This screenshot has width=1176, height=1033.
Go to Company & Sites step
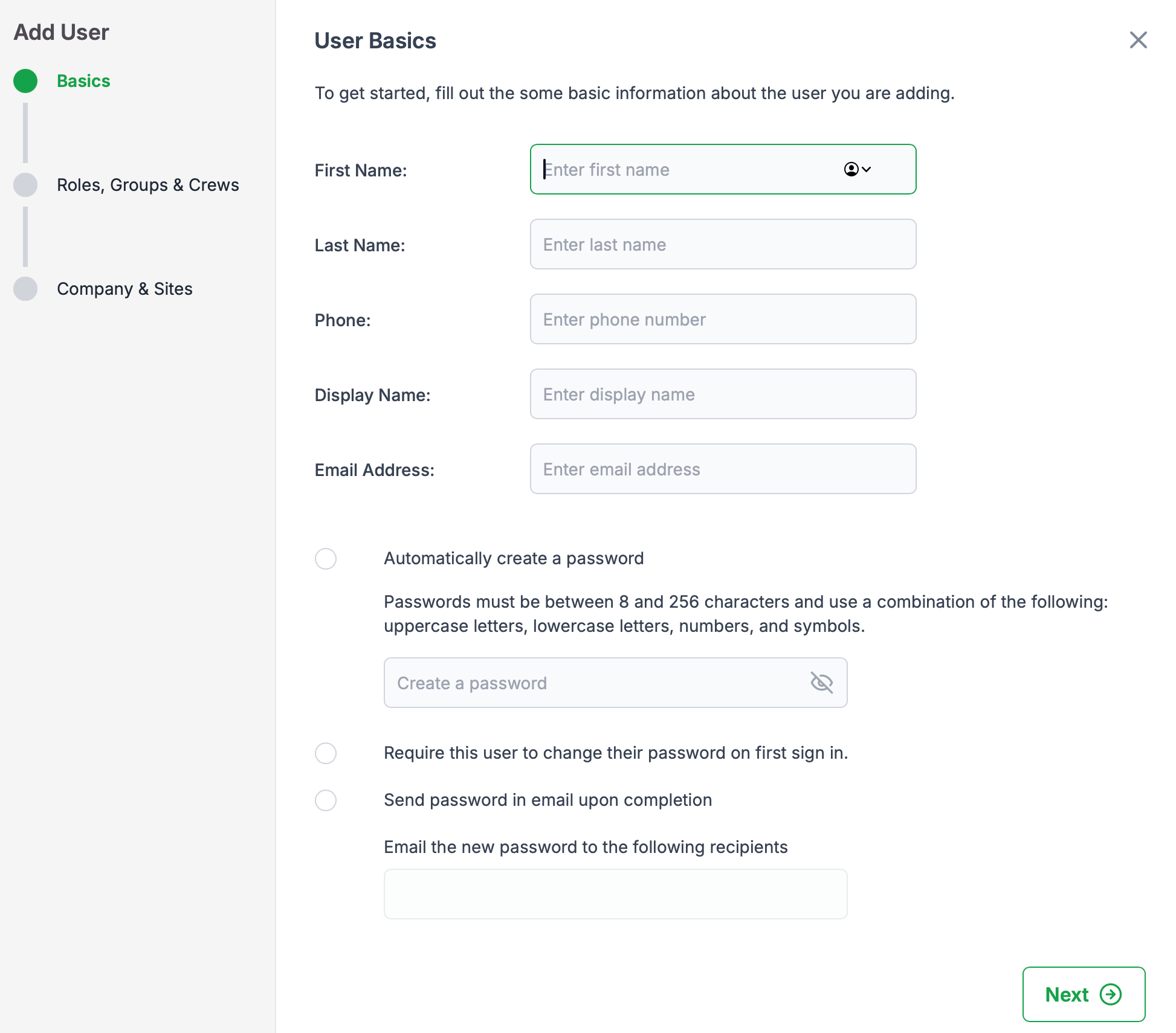pos(124,289)
